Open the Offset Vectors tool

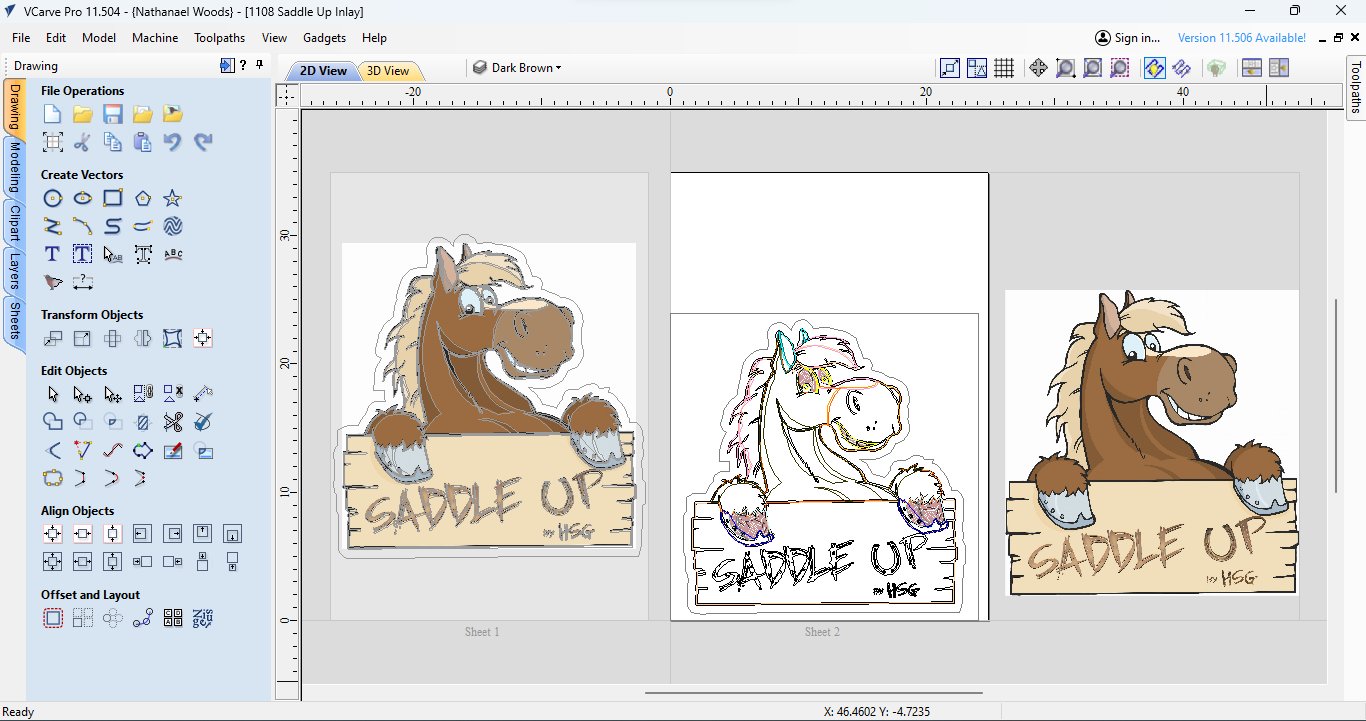point(53,618)
